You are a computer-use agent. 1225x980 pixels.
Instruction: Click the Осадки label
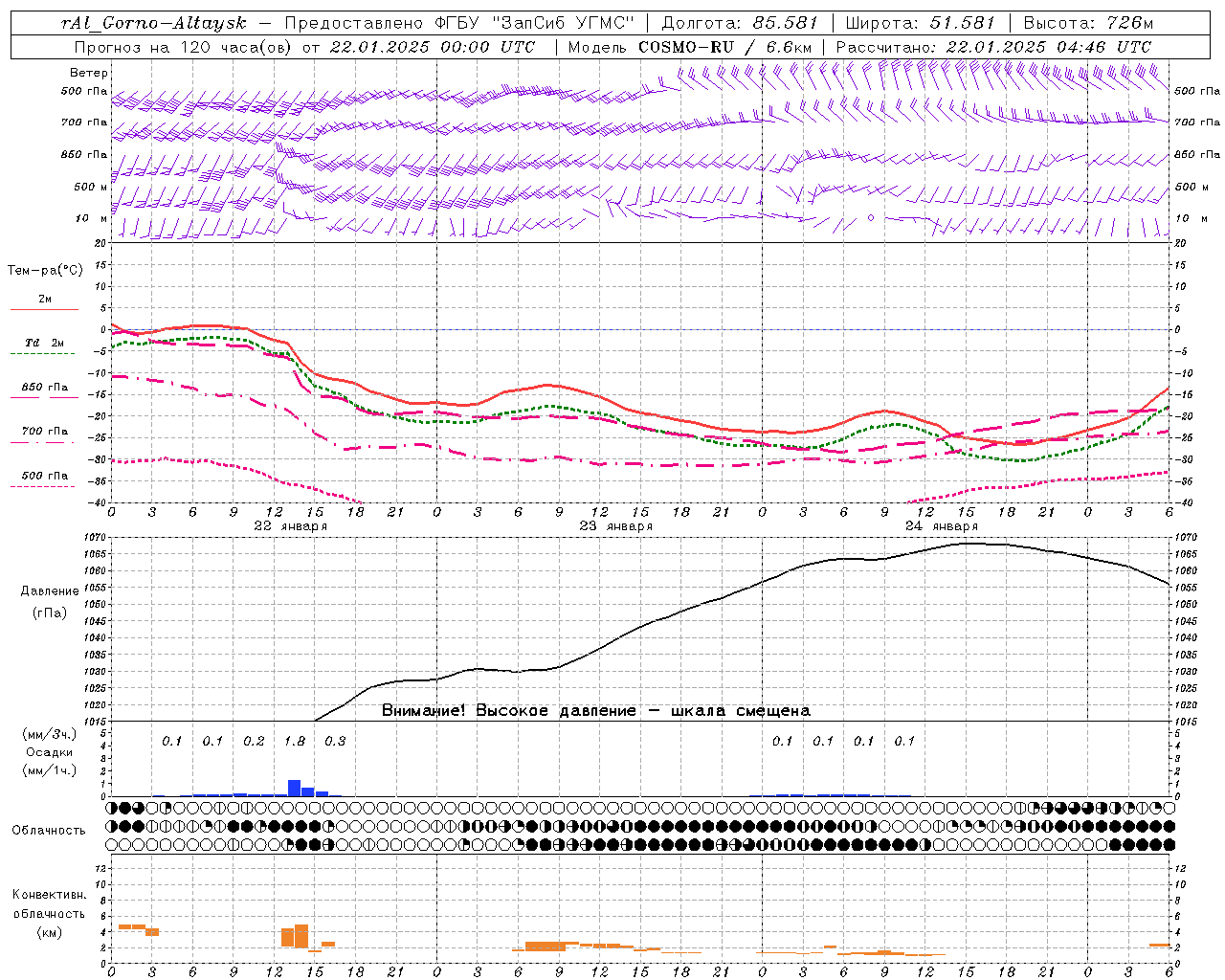coord(50,752)
